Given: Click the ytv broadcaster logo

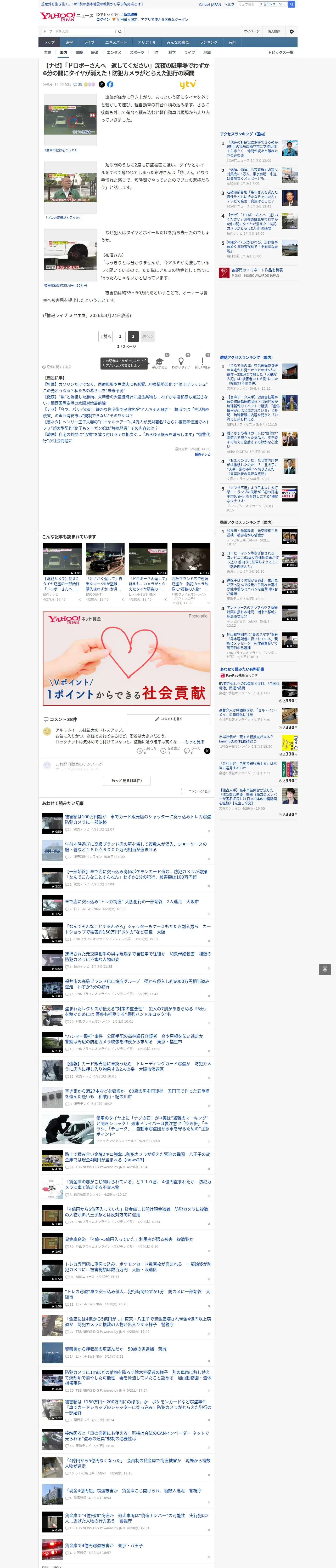Looking at the screenshot, I should coord(188,85).
